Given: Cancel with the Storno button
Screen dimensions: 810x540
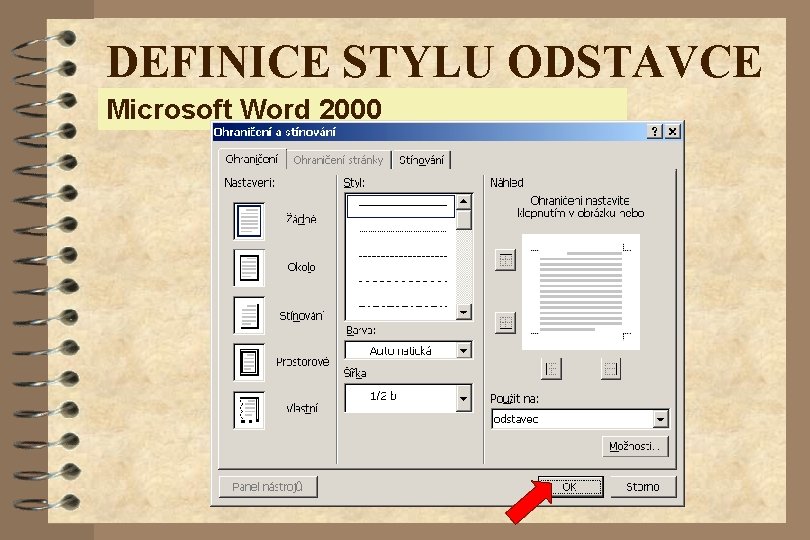Looking at the screenshot, I should (x=643, y=487).
